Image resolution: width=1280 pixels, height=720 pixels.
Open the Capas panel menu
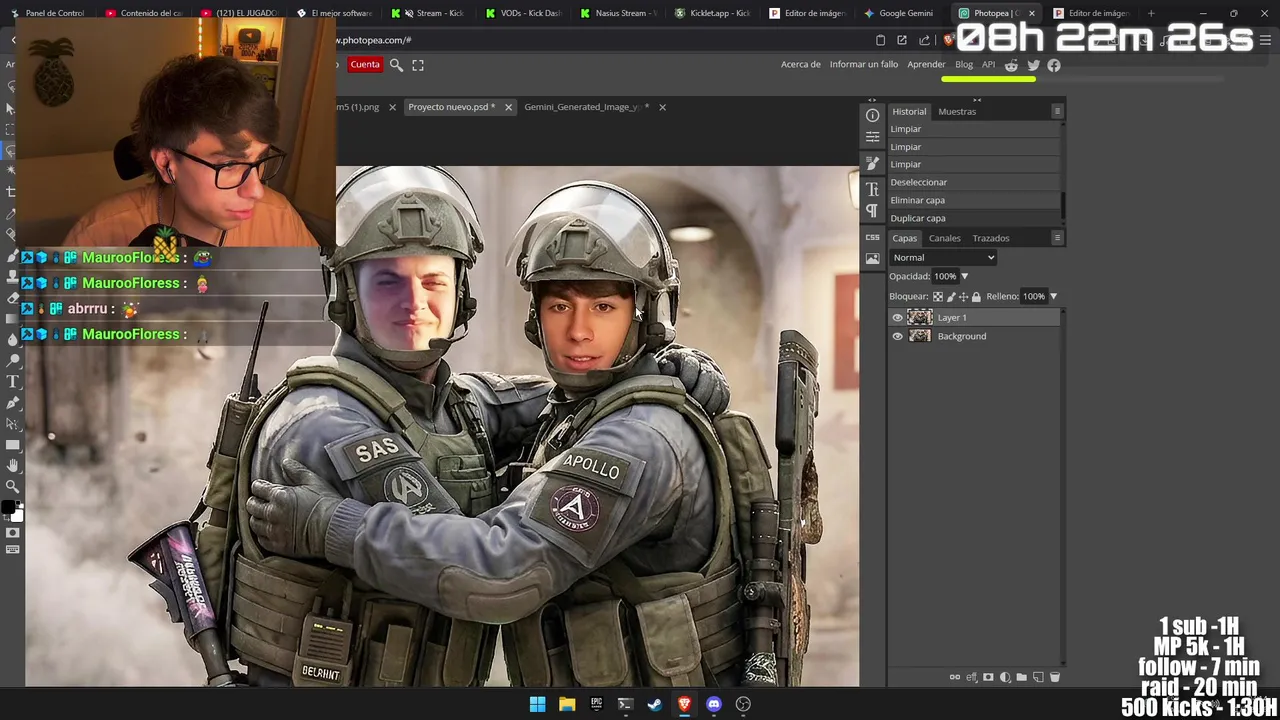(1057, 238)
